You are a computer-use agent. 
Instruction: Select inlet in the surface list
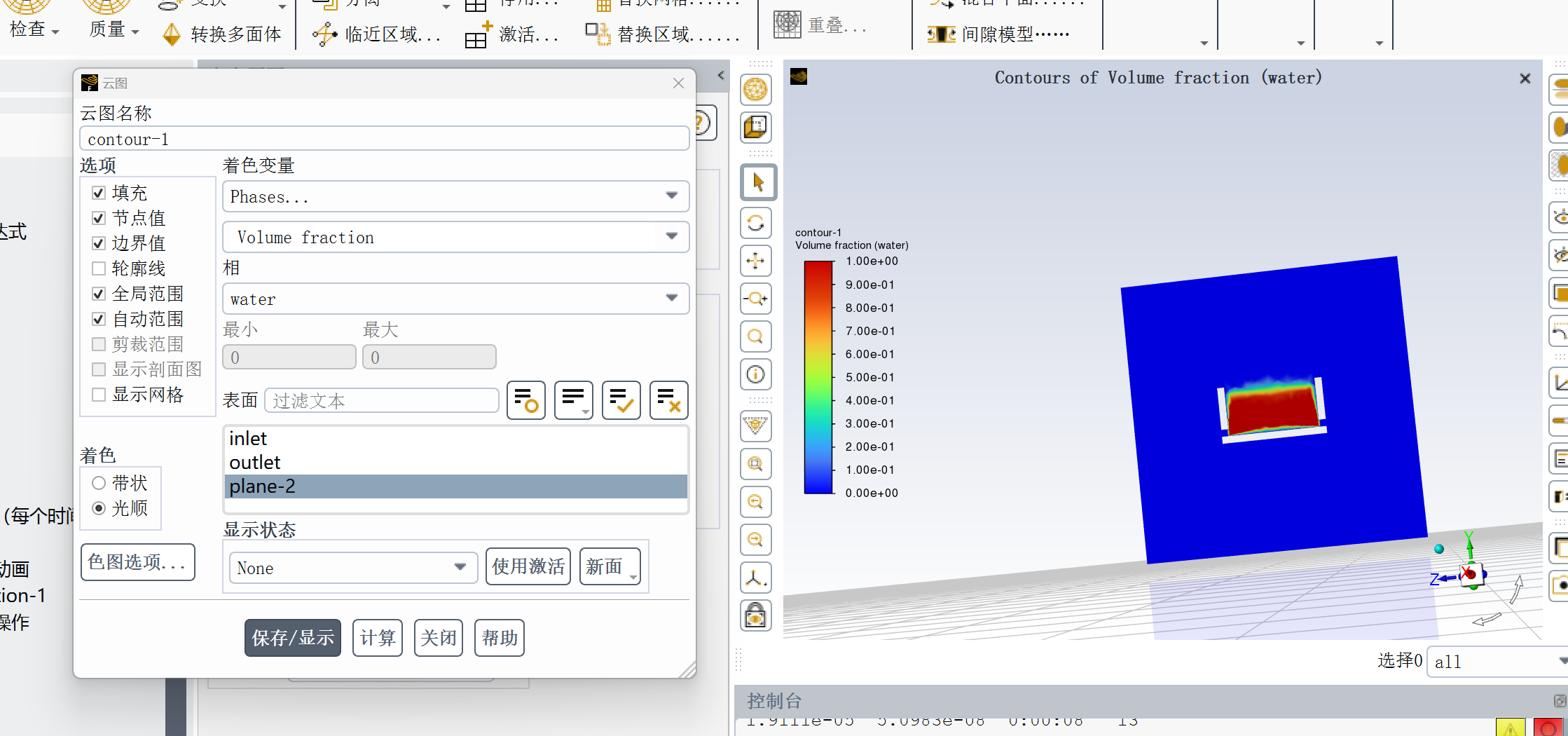456,439
